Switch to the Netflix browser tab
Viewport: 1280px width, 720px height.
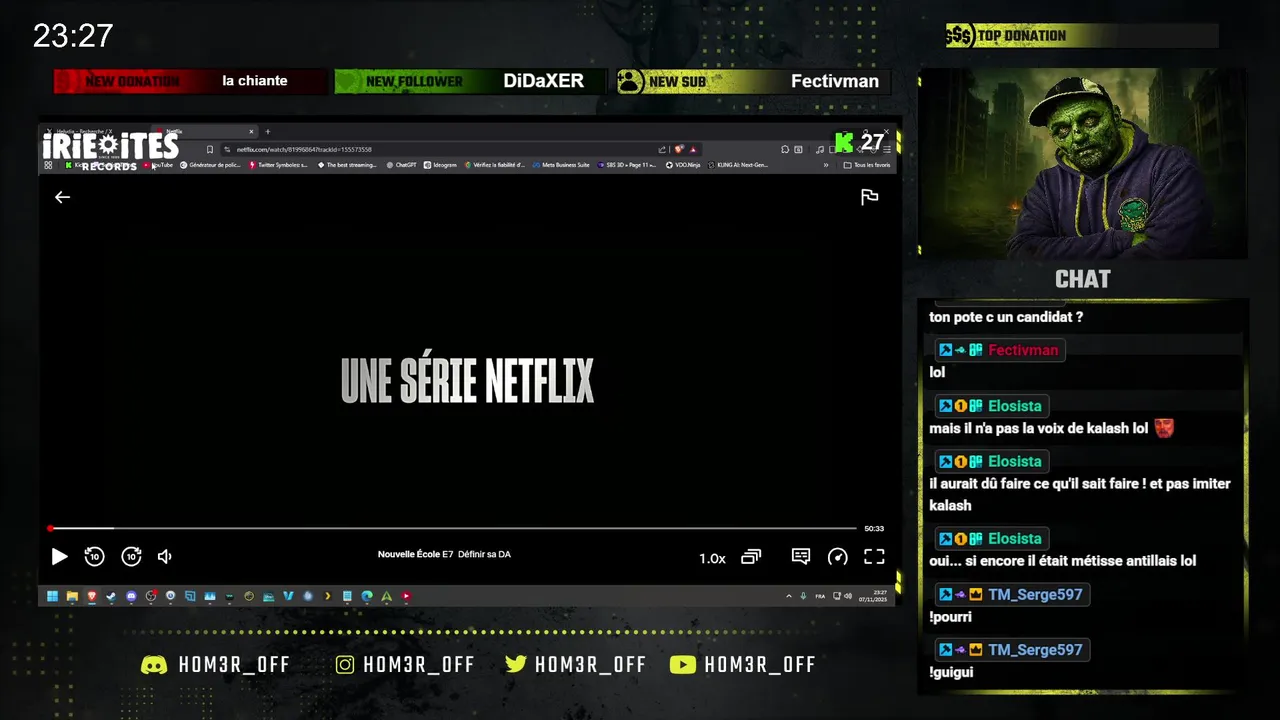[x=207, y=131]
